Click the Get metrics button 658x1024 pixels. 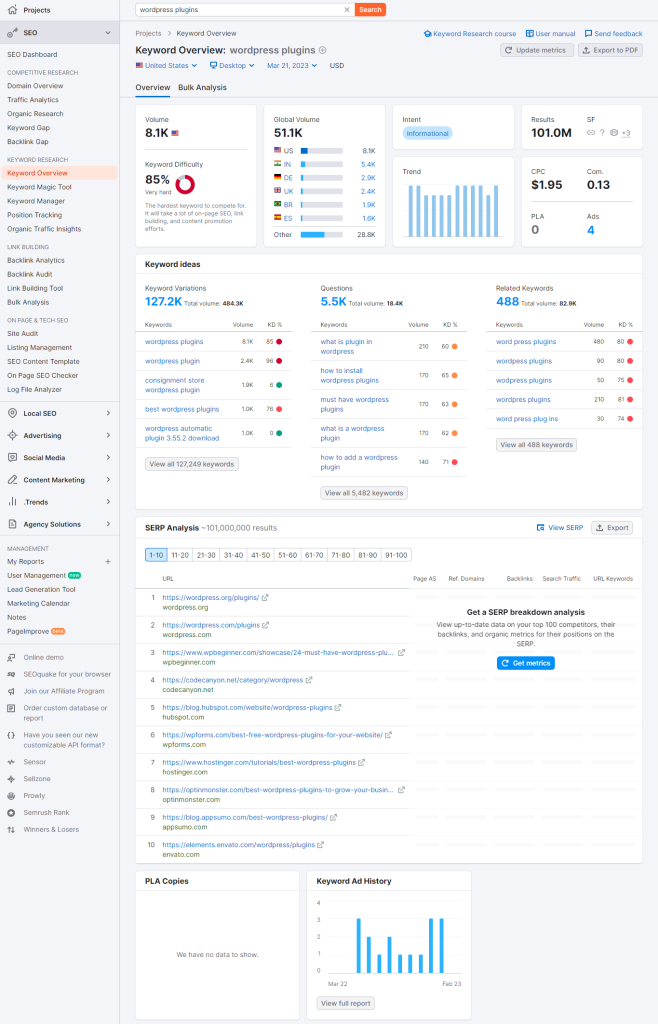pyautogui.click(x=525, y=663)
